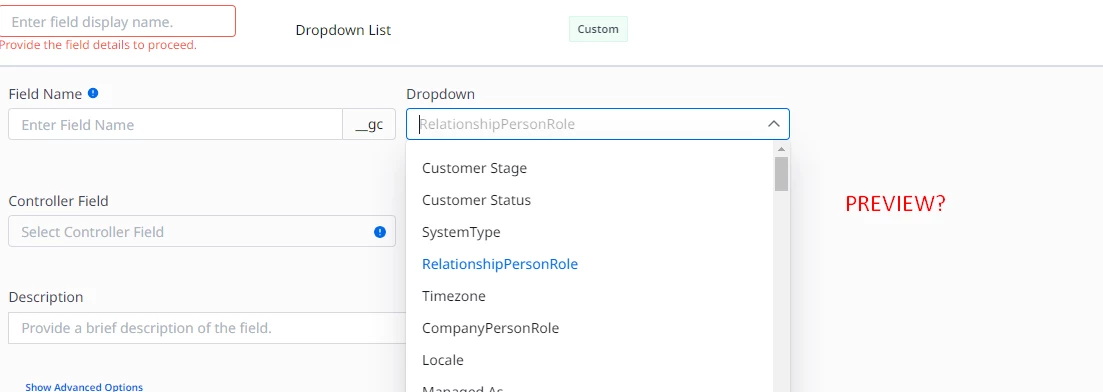Click the field display name input
Image resolution: width=1103 pixels, height=392 pixels.
point(117,22)
